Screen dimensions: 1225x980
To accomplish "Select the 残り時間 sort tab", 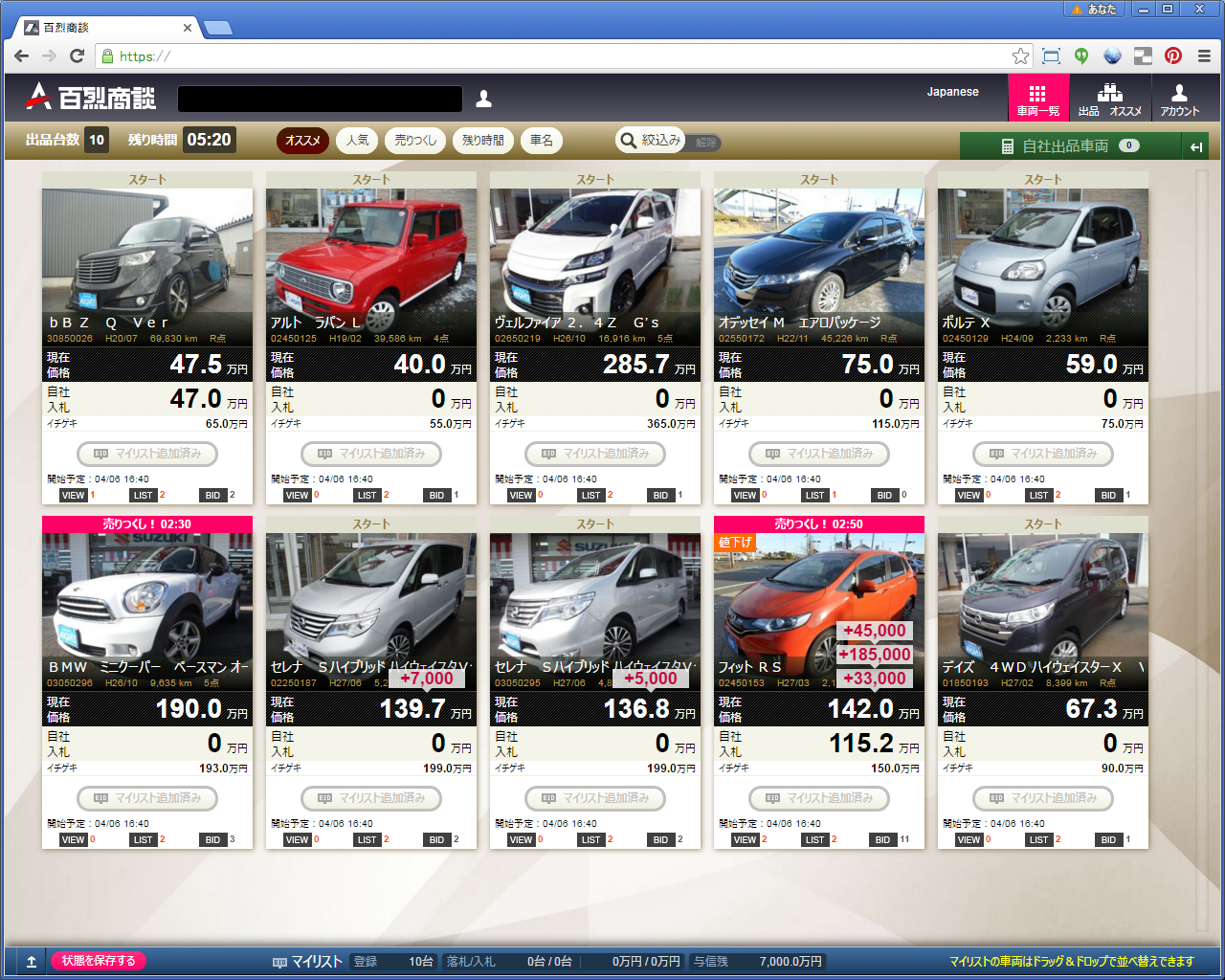I will (483, 141).
